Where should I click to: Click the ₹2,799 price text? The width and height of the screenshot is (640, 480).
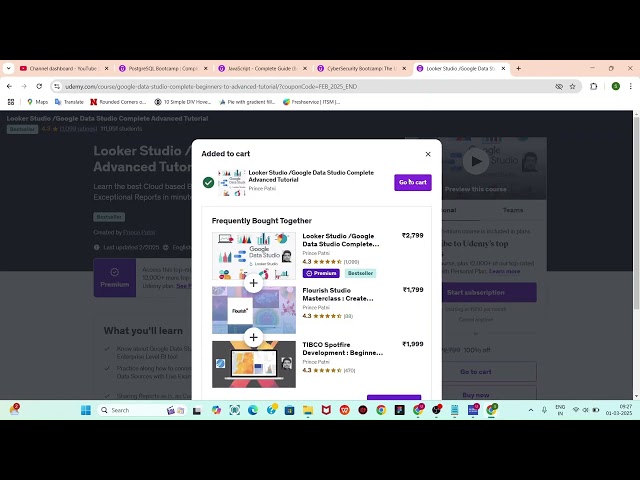pyautogui.click(x=413, y=236)
